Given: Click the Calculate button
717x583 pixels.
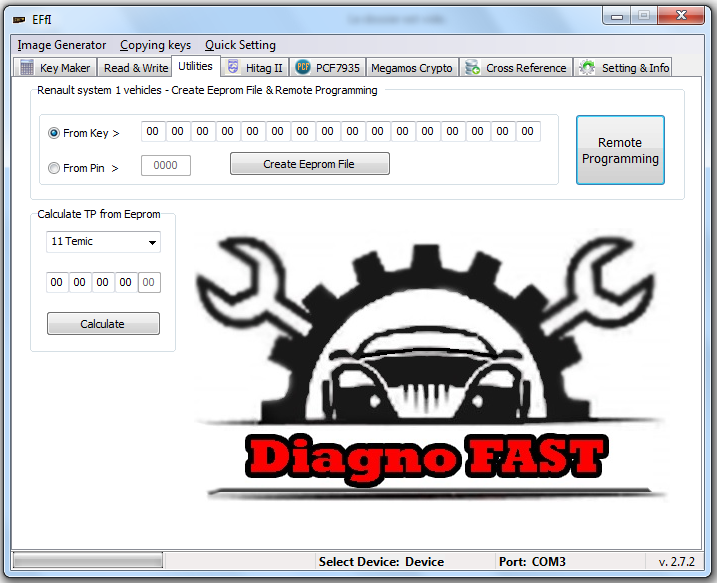Looking at the screenshot, I should pos(103,324).
